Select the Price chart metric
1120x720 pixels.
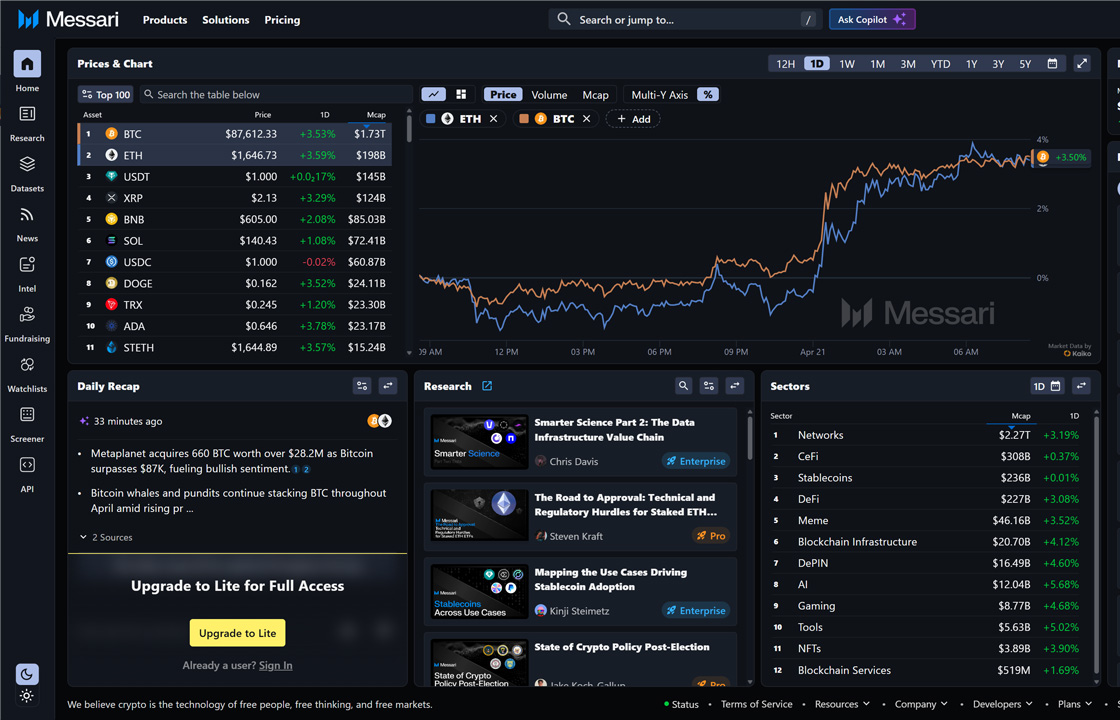point(503,94)
